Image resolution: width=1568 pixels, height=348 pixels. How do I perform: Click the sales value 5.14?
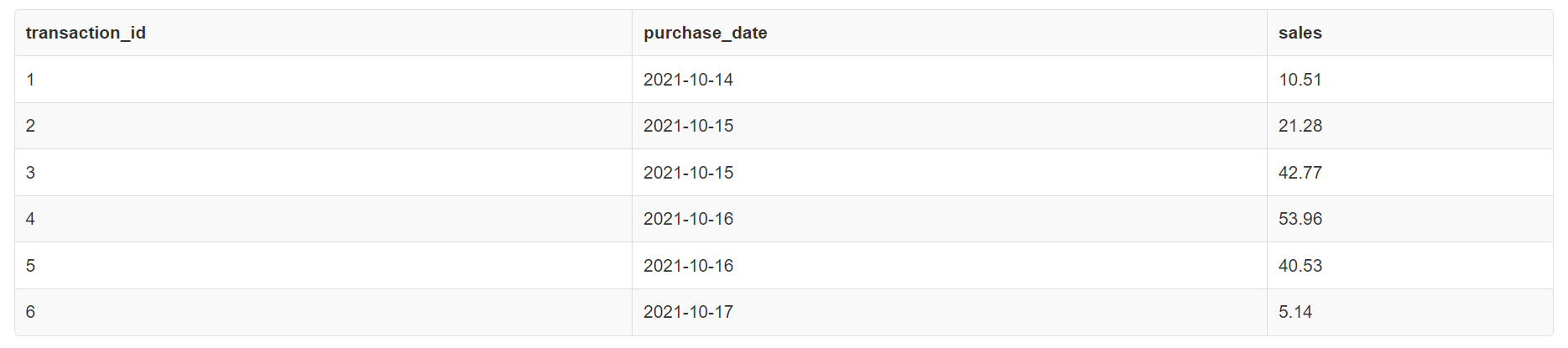click(x=1295, y=312)
